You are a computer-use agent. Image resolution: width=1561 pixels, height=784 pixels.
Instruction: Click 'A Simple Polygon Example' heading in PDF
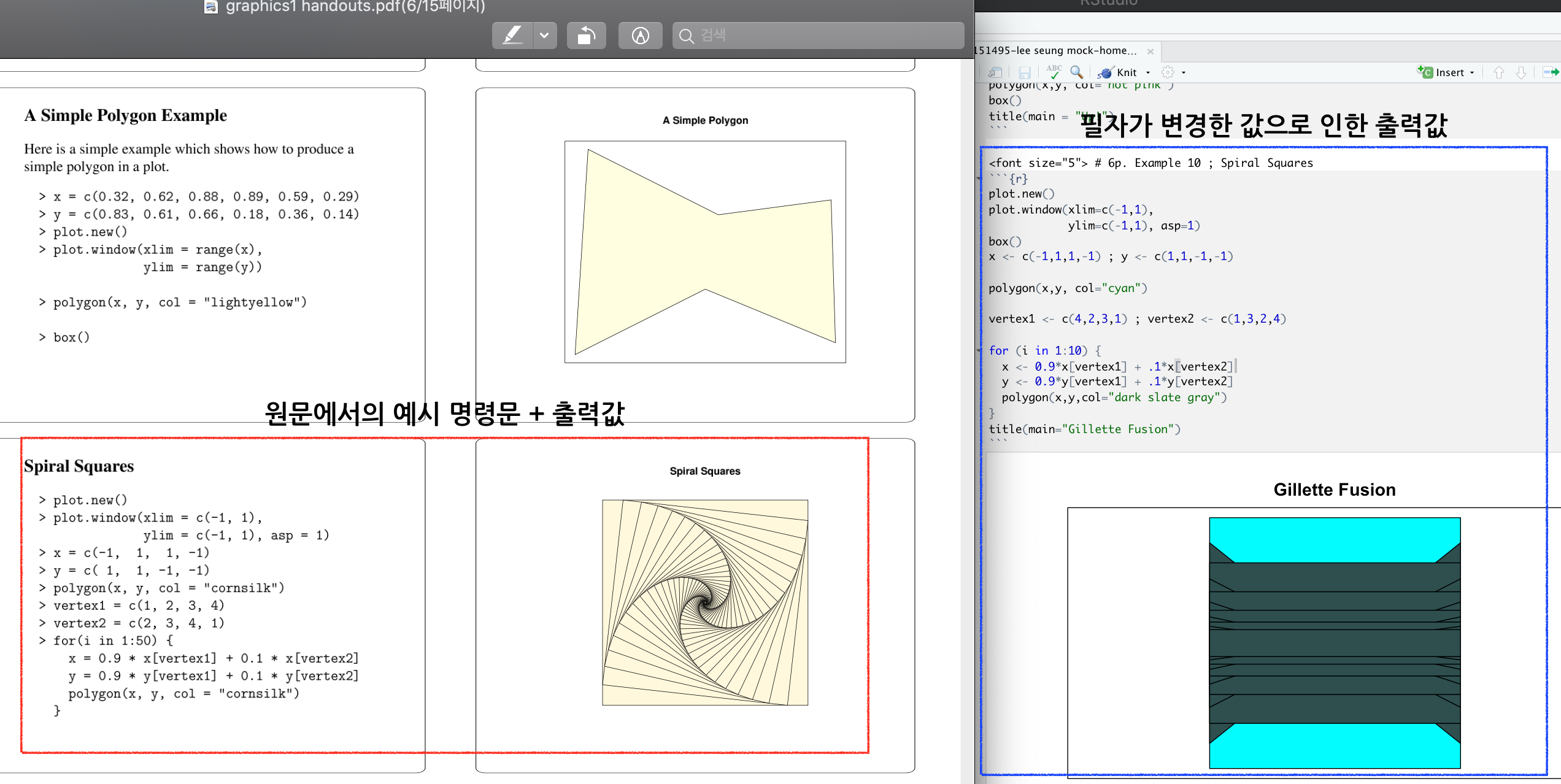(x=125, y=115)
